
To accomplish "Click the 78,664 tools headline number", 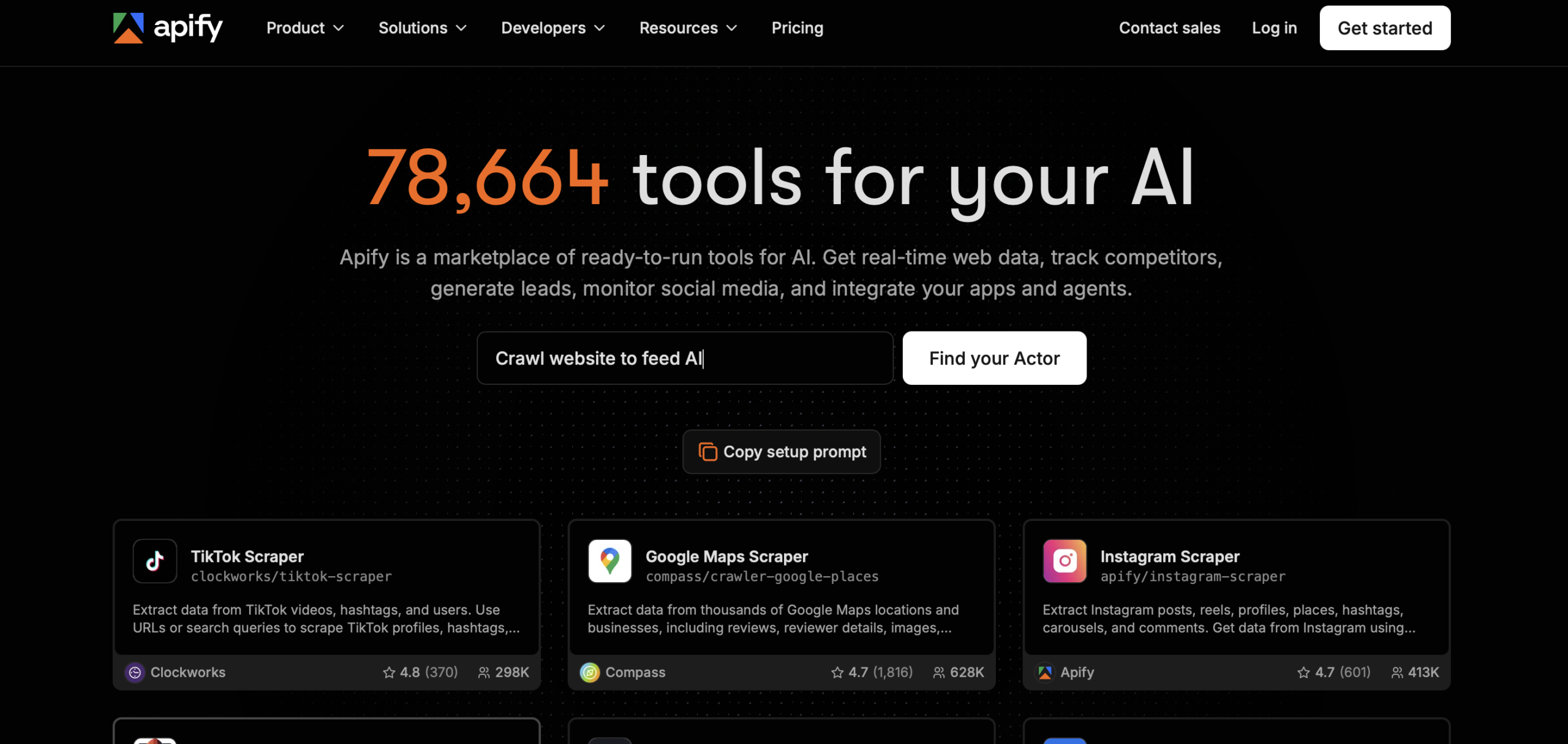I will pos(487,178).
